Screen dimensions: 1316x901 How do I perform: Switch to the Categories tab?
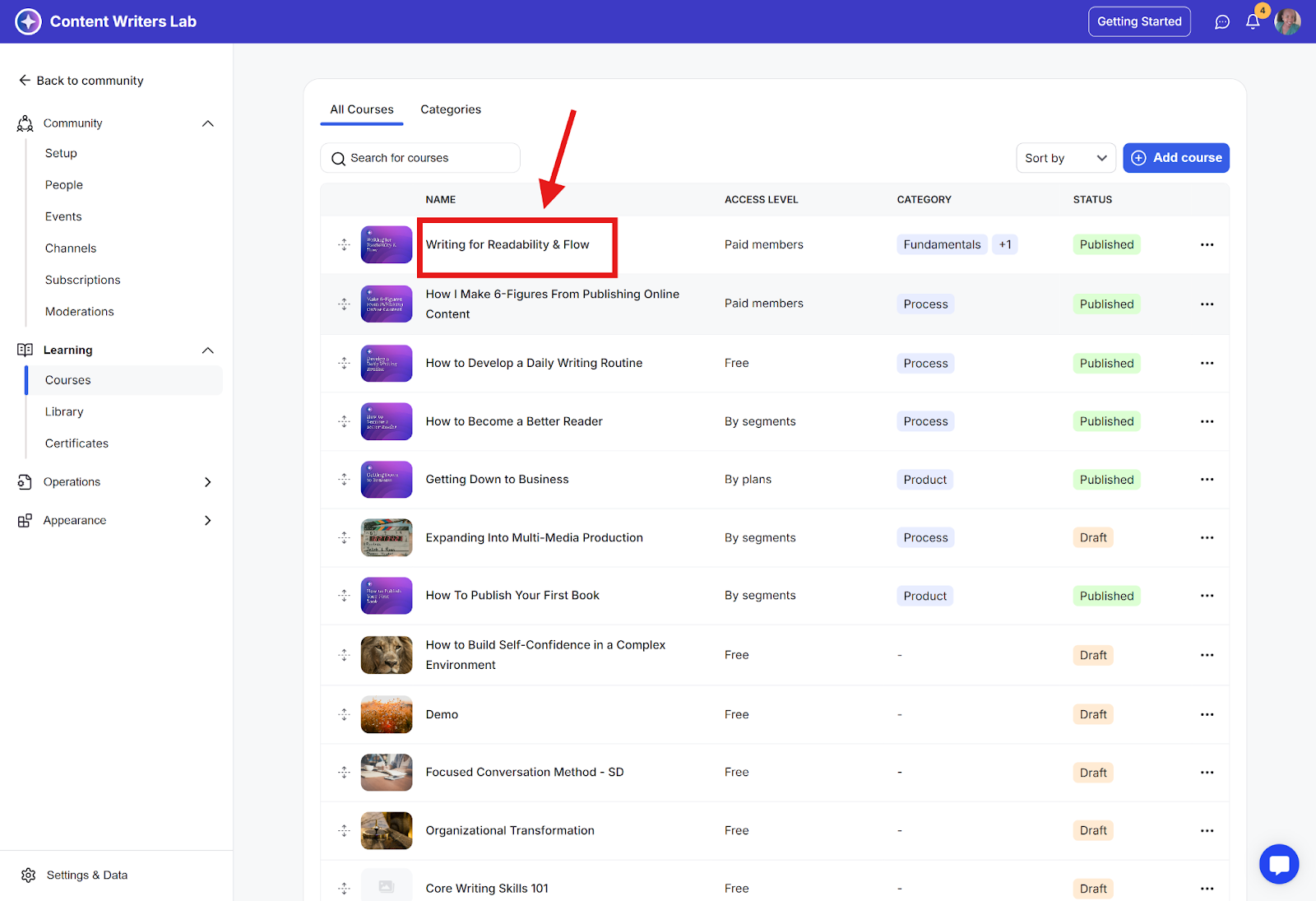tap(451, 109)
